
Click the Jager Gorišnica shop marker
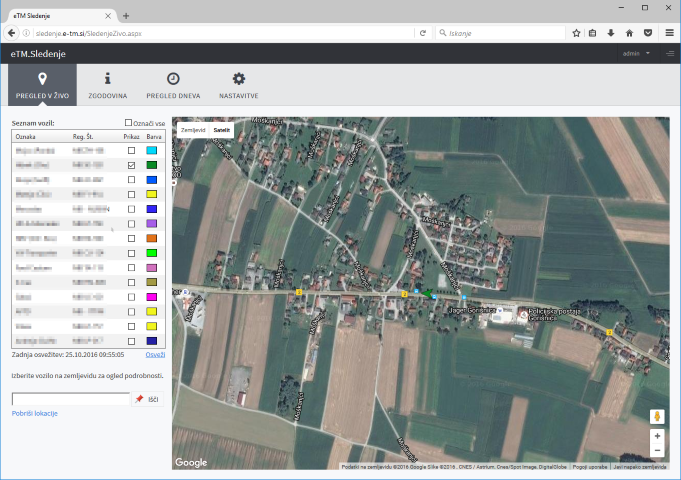(x=500, y=310)
